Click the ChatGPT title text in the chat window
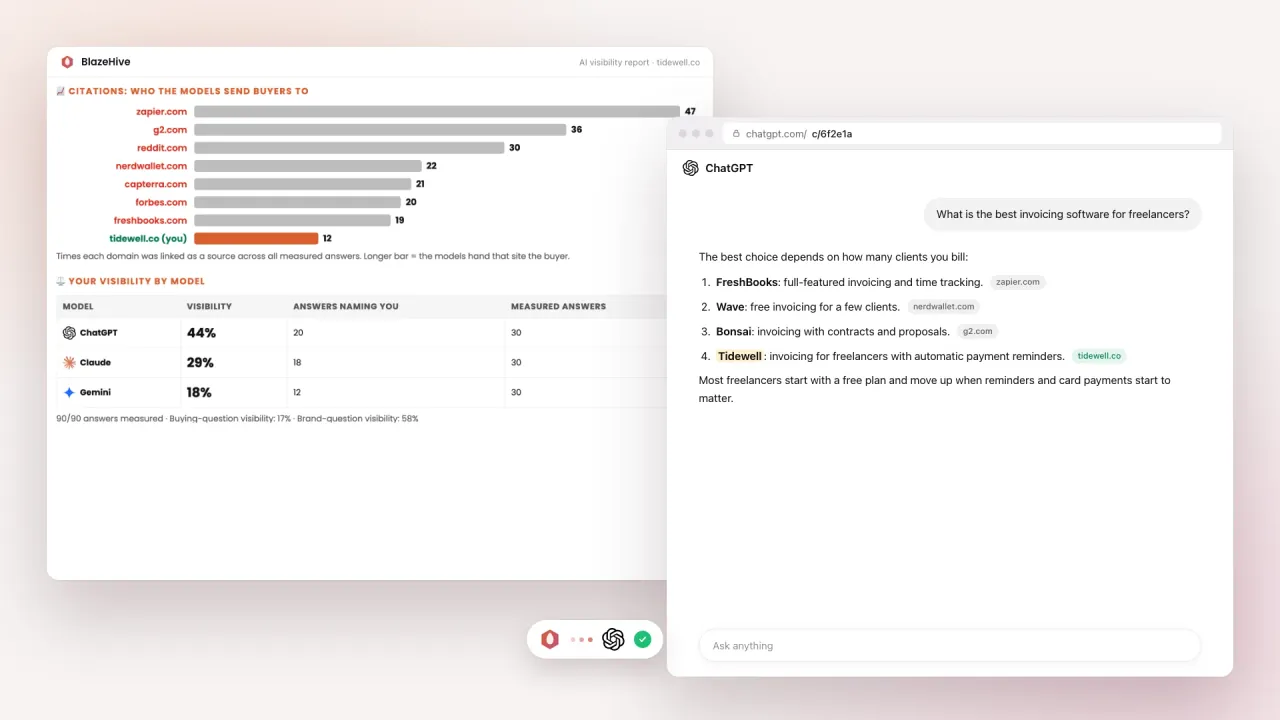 tap(729, 168)
